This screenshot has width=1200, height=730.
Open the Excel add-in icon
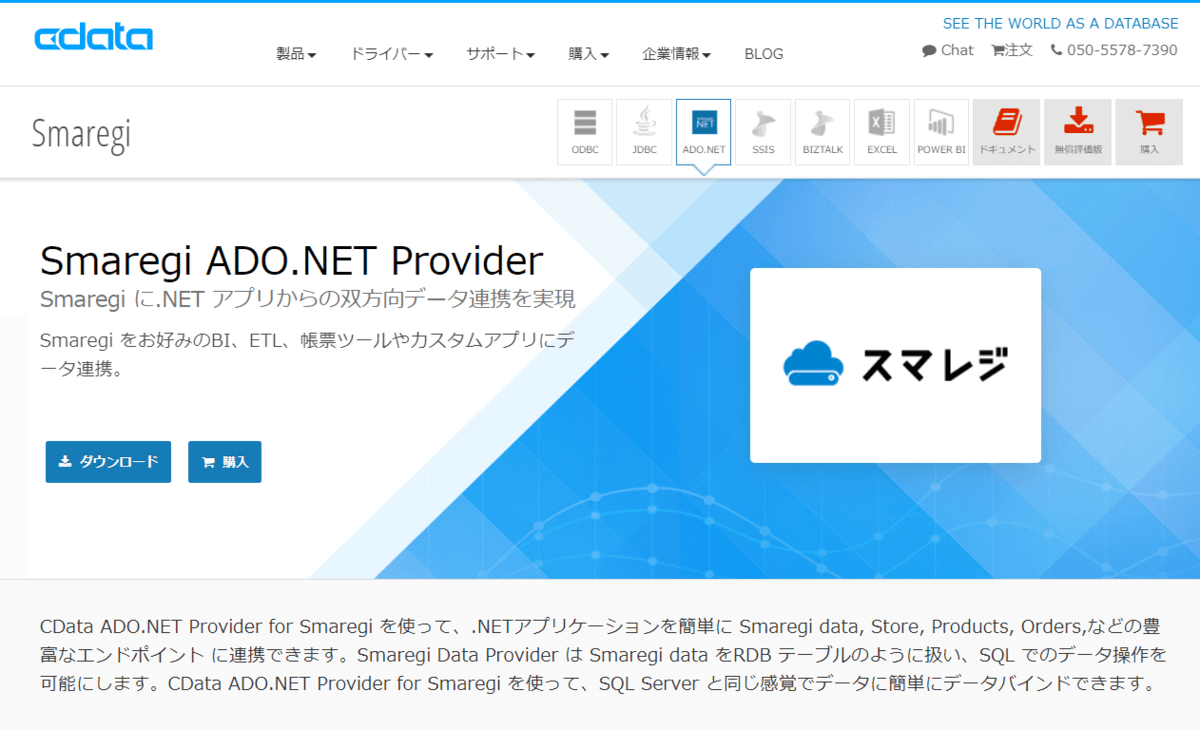882,132
